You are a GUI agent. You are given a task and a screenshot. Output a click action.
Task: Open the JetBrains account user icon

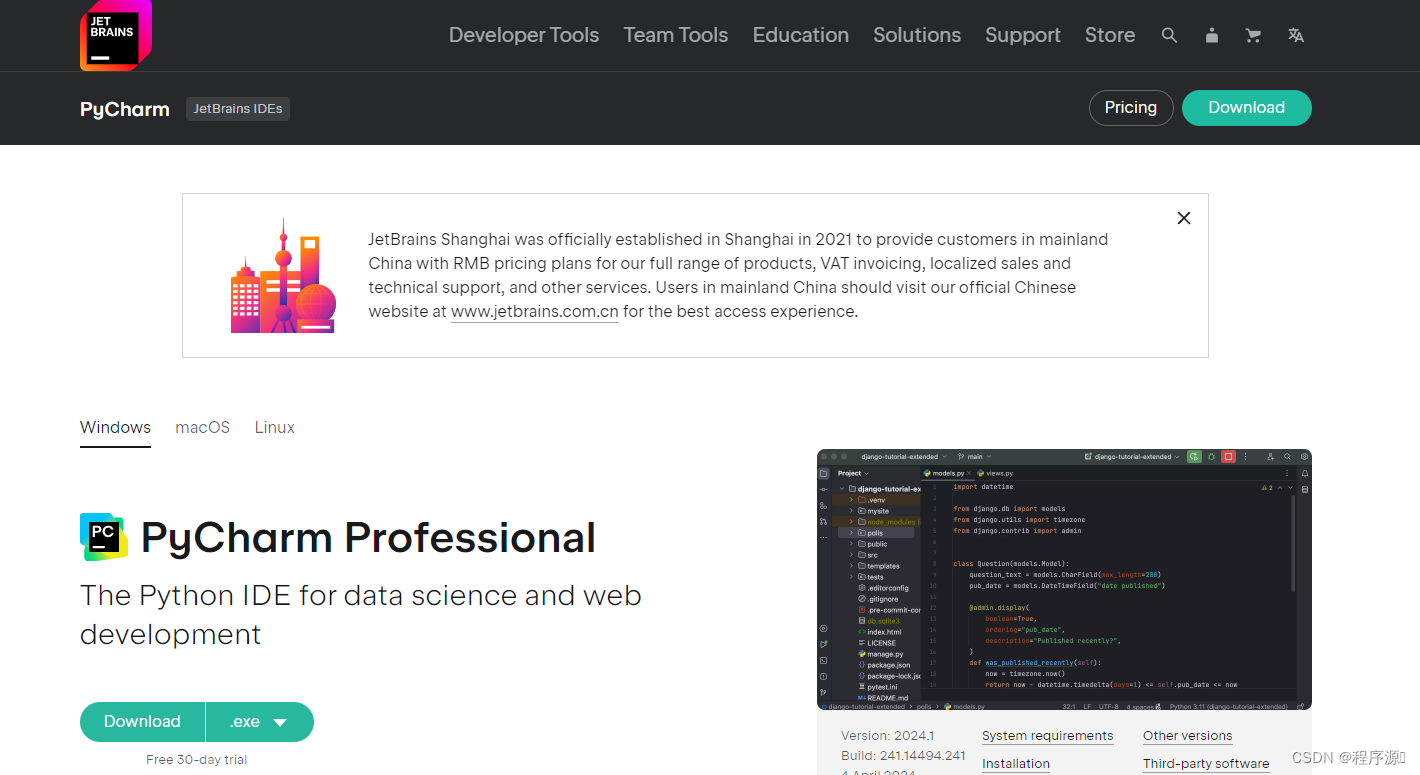click(1212, 35)
